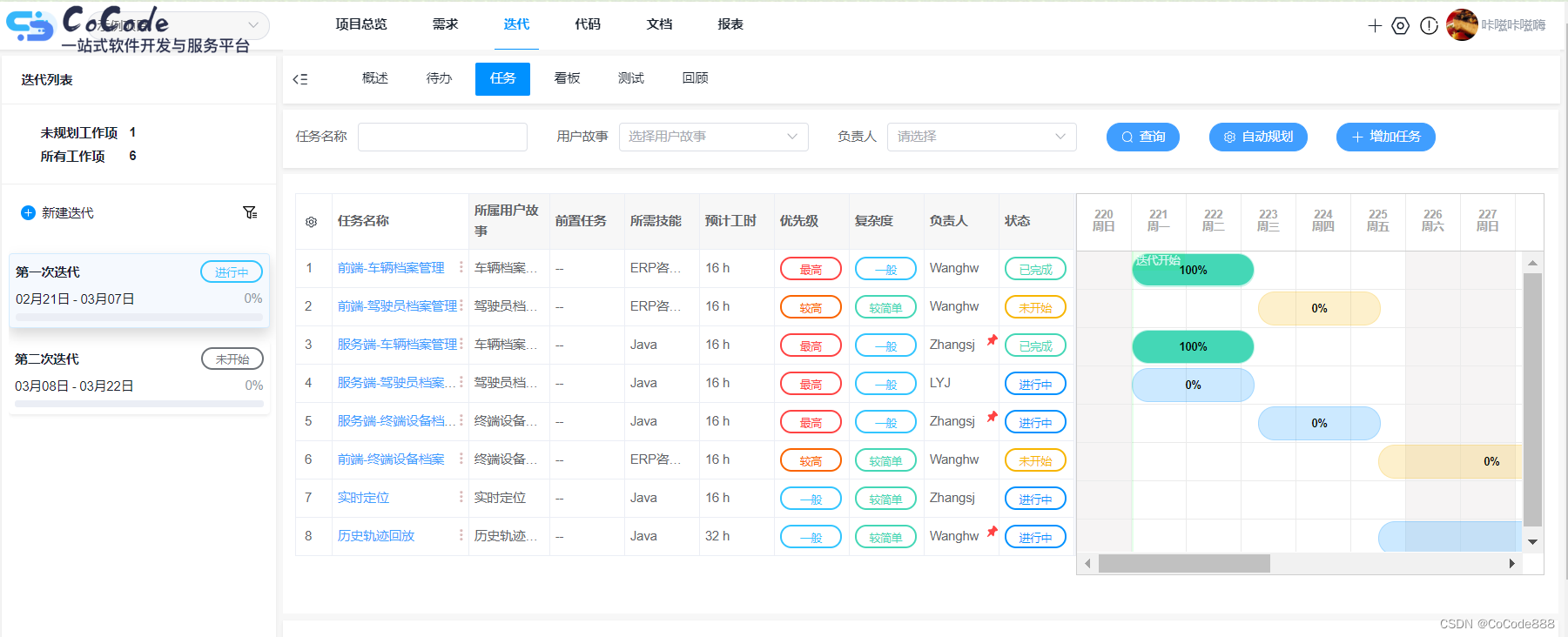The height and width of the screenshot is (637, 1568).
Task: Switch to the 待办 tab
Action: tap(439, 78)
